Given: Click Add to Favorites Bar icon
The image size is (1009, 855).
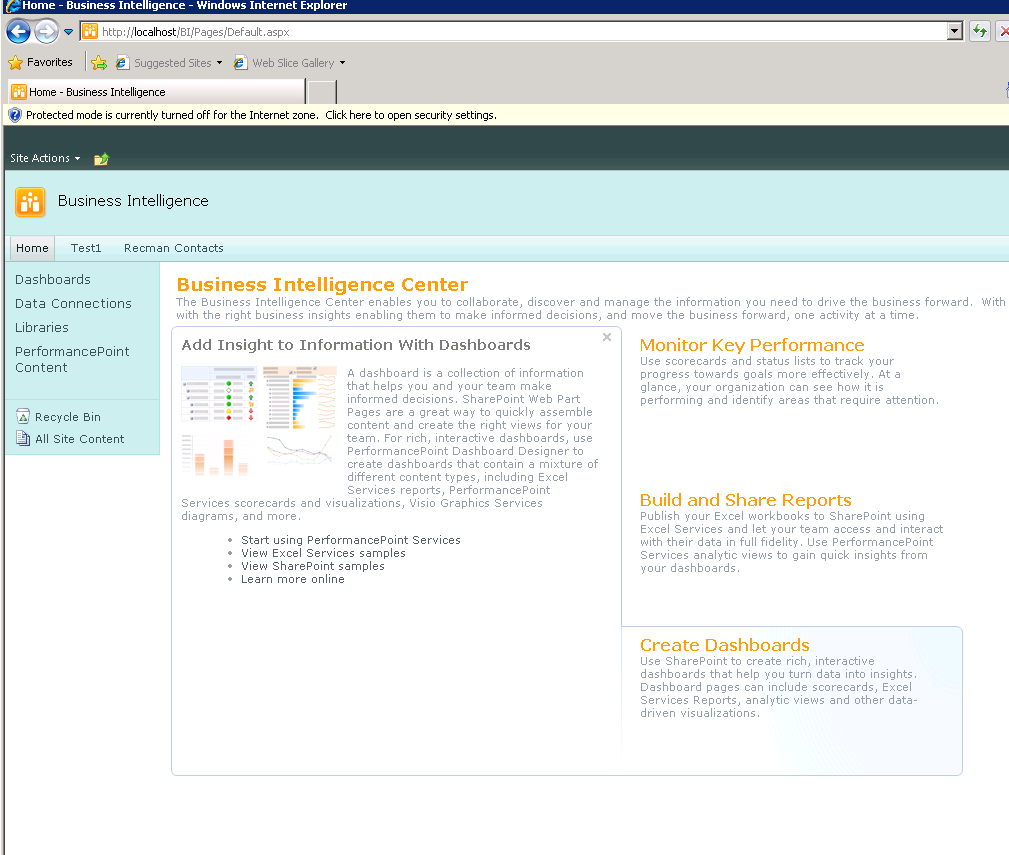Looking at the screenshot, I should click(x=98, y=62).
